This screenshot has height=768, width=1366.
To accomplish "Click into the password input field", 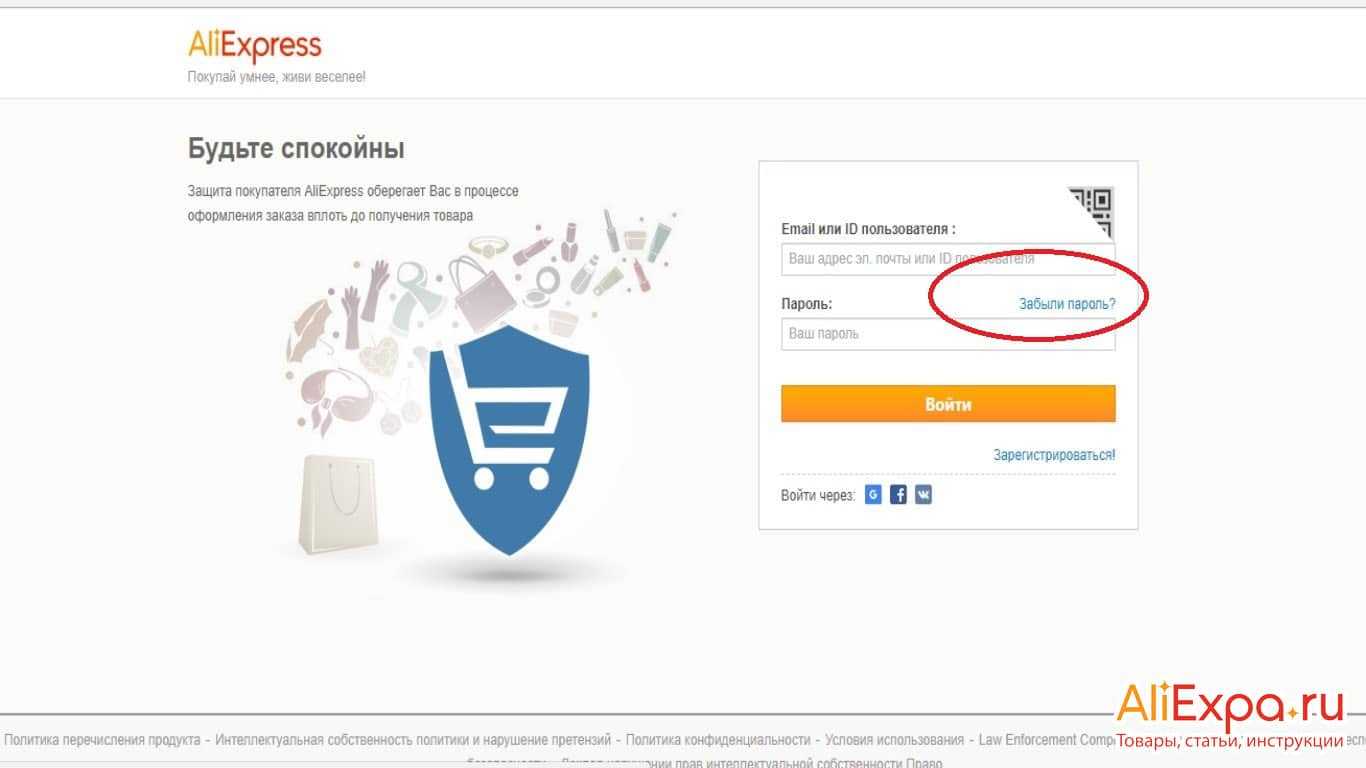I will pyautogui.click(x=947, y=334).
